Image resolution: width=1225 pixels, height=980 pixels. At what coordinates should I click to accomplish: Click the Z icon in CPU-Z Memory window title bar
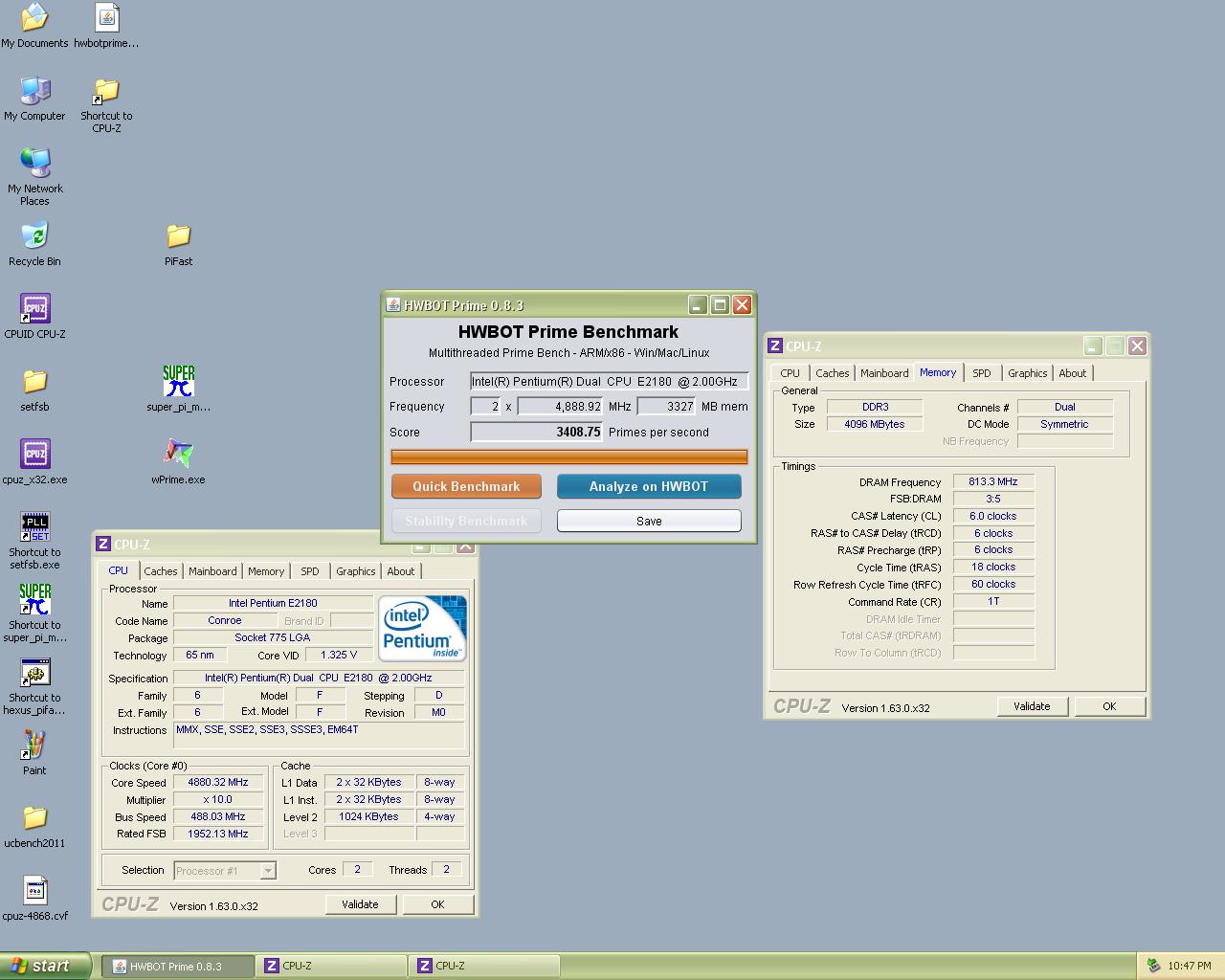[x=776, y=346]
